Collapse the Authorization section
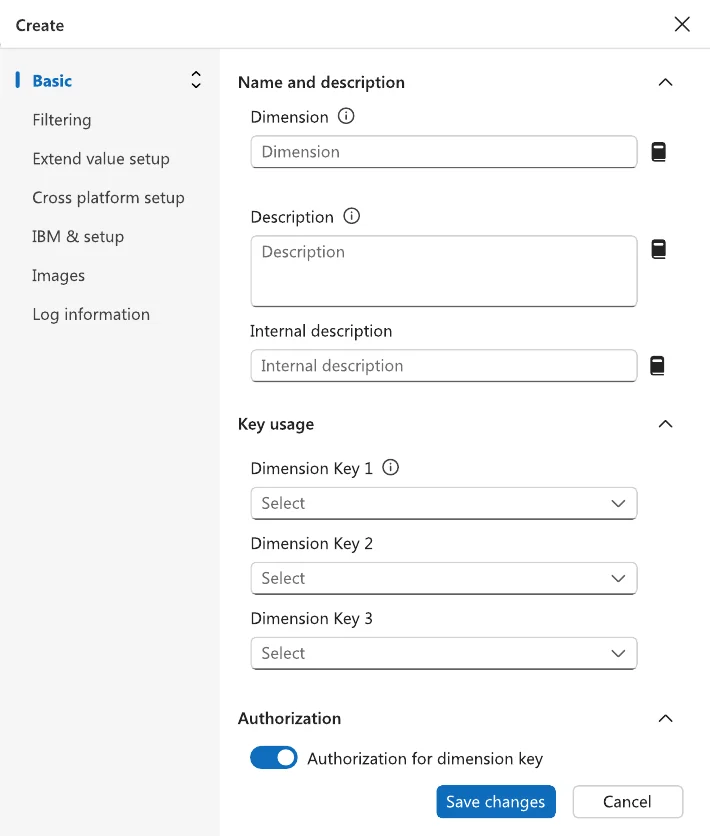Viewport: 710px width, 836px height. [665, 718]
